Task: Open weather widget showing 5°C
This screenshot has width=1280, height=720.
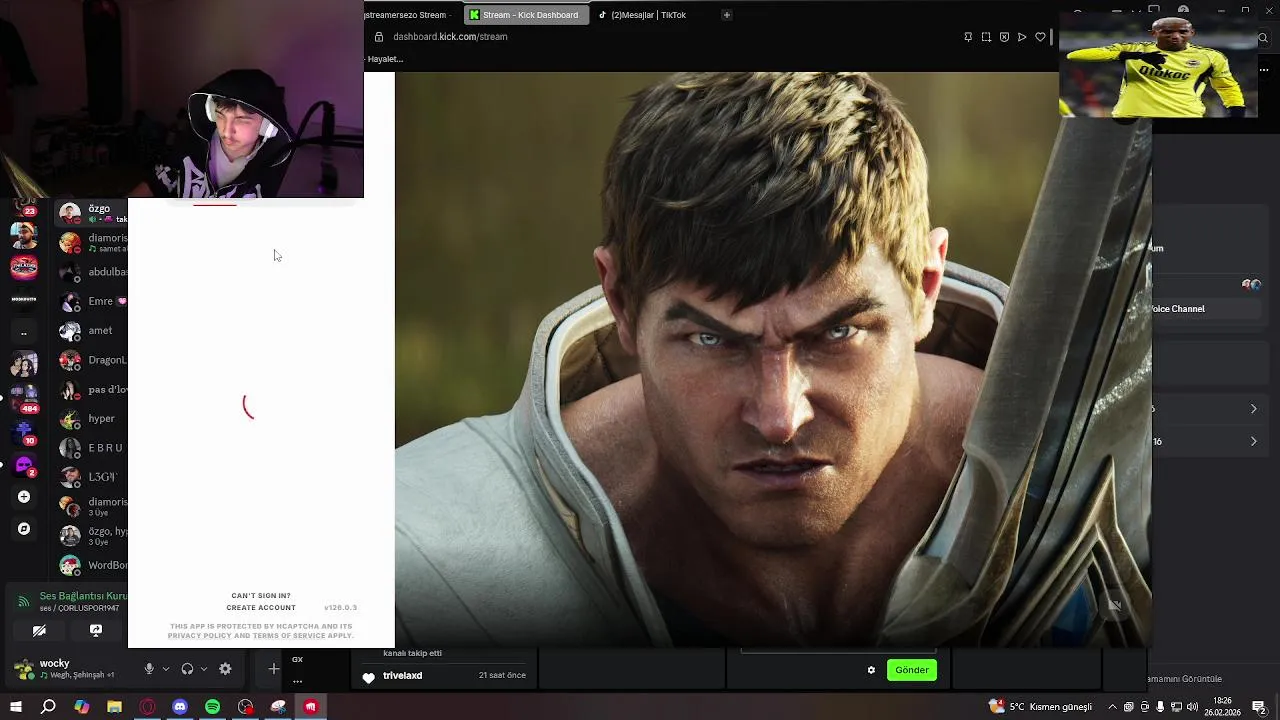Action: [x=1040, y=707]
